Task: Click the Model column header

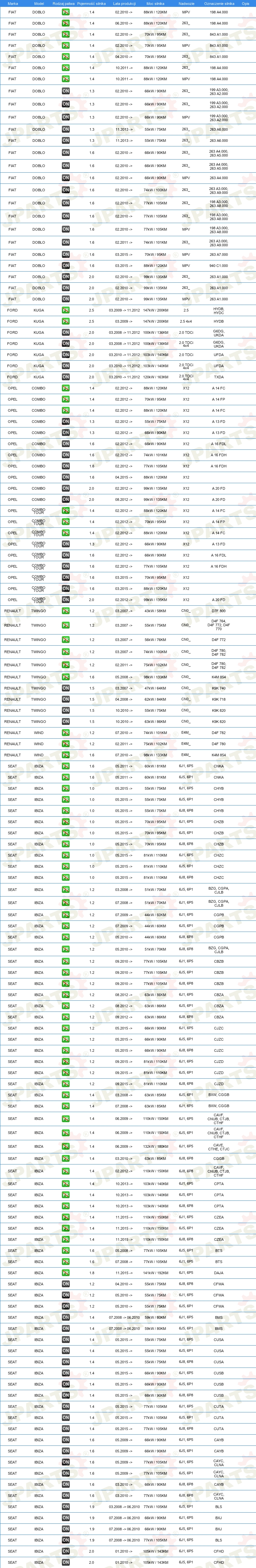Action: pos(39,4)
